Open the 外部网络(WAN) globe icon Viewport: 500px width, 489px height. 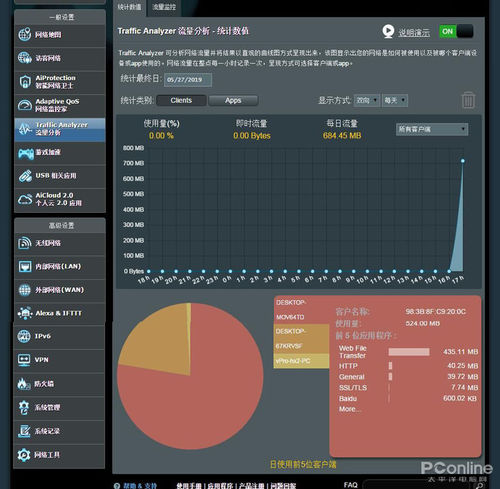tap(25, 290)
